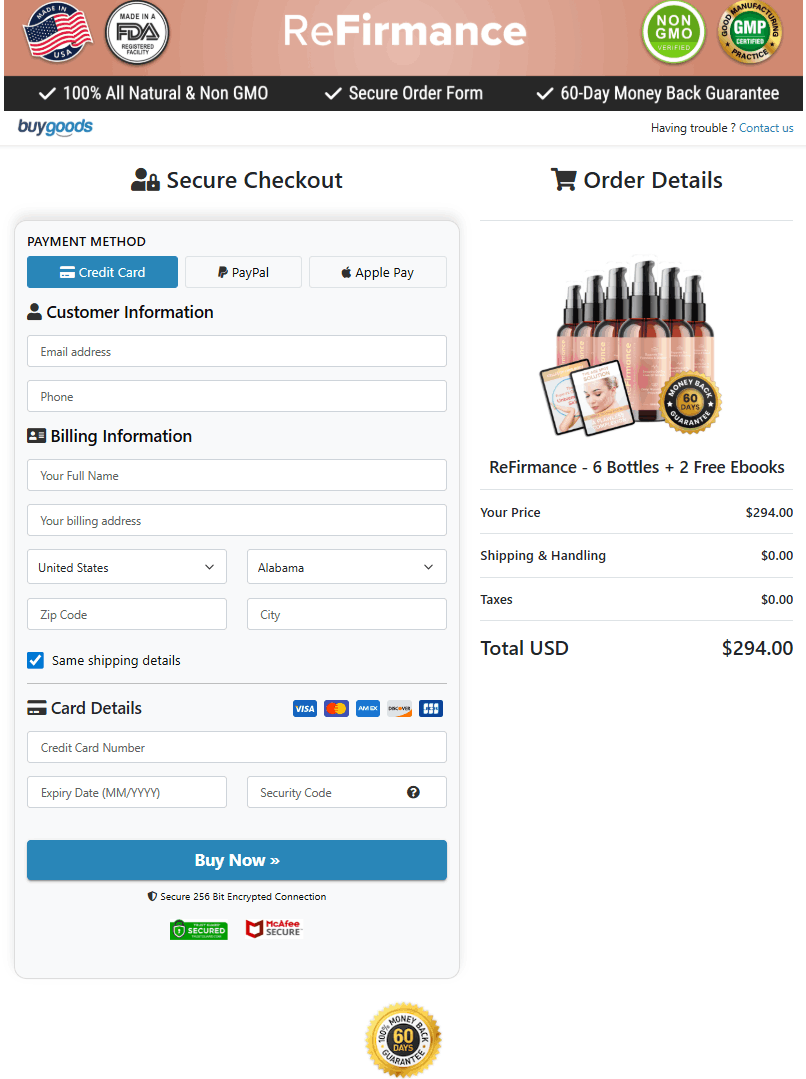Click the Discover card icon
806x1079 pixels.
click(x=399, y=708)
